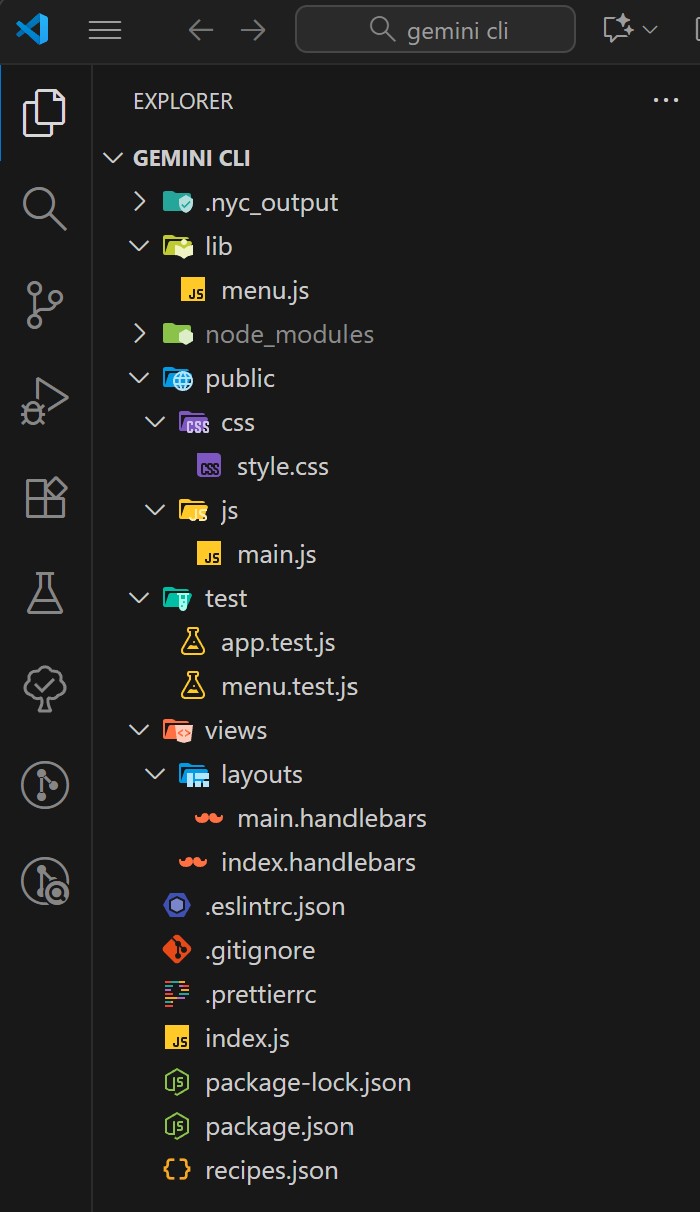Open the package.json file
This screenshot has height=1212, width=700.
tap(279, 1126)
